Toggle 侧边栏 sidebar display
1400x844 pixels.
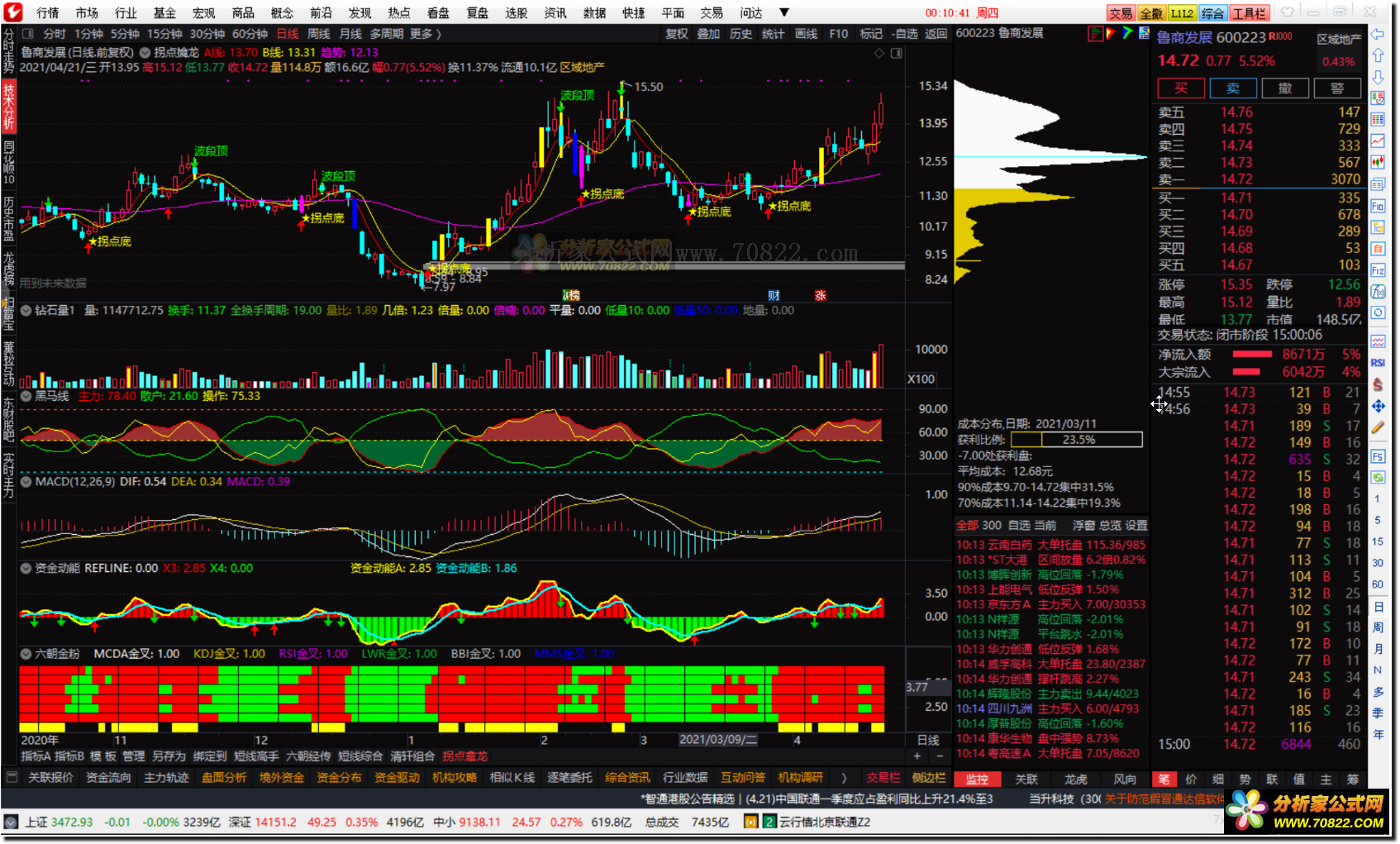click(928, 778)
